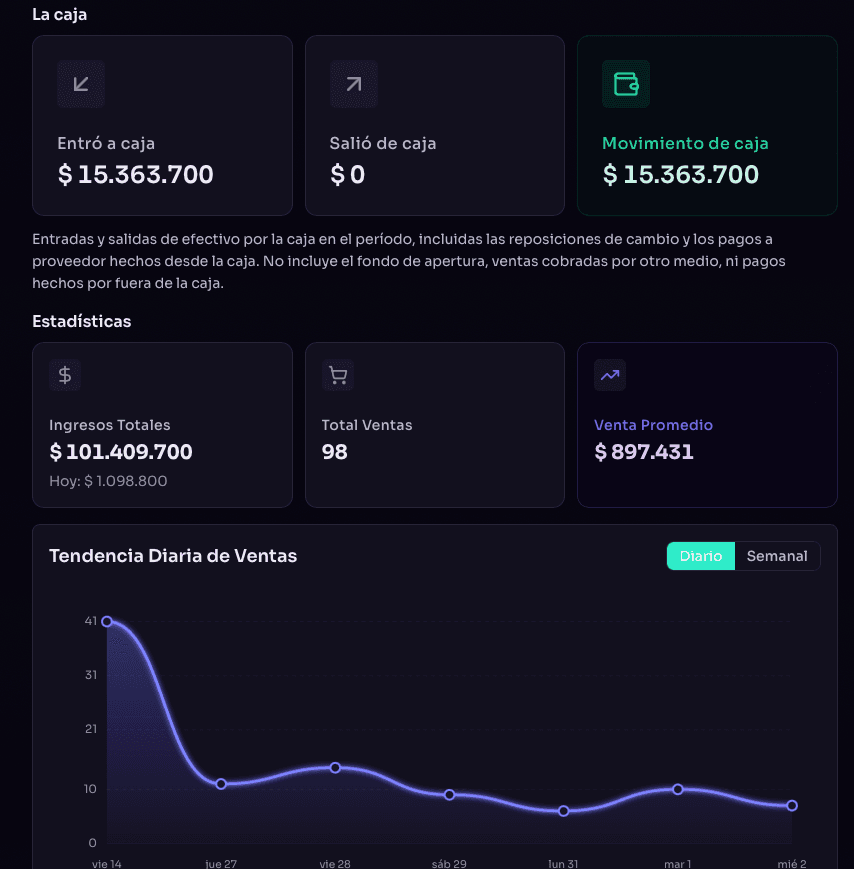Select the mar 1 data point on chart
854x869 pixels.
(x=678, y=789)
